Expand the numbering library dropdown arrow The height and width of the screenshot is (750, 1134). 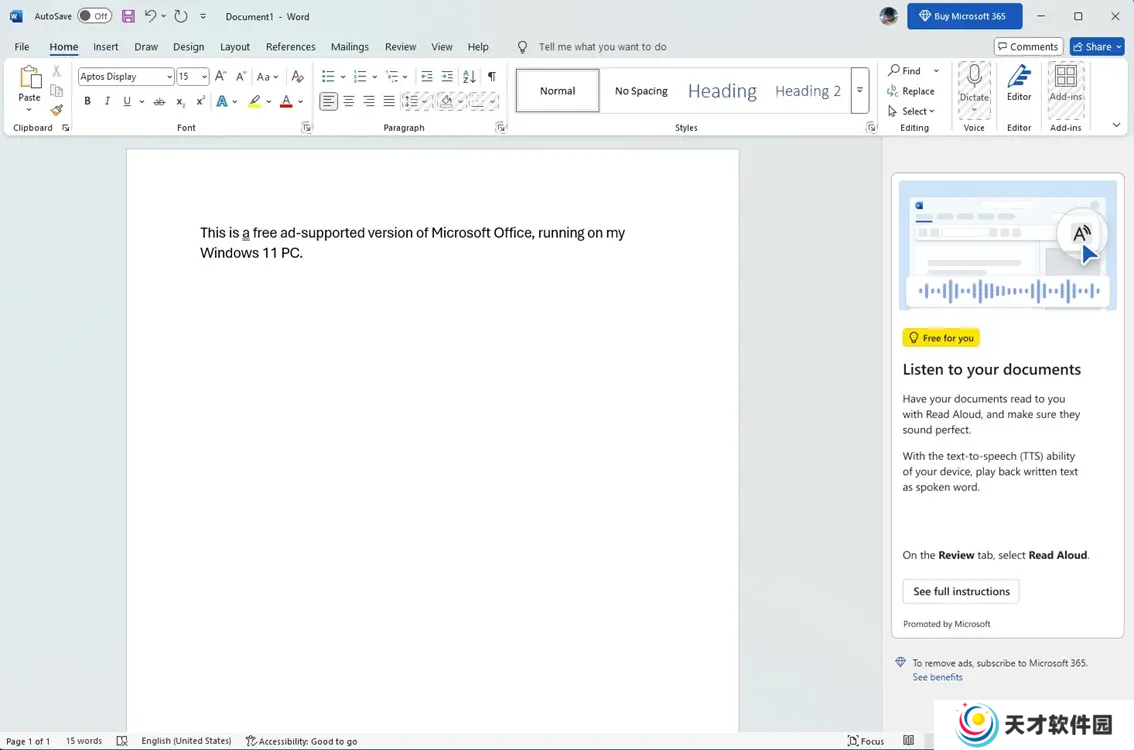click(x=375, y=77)
